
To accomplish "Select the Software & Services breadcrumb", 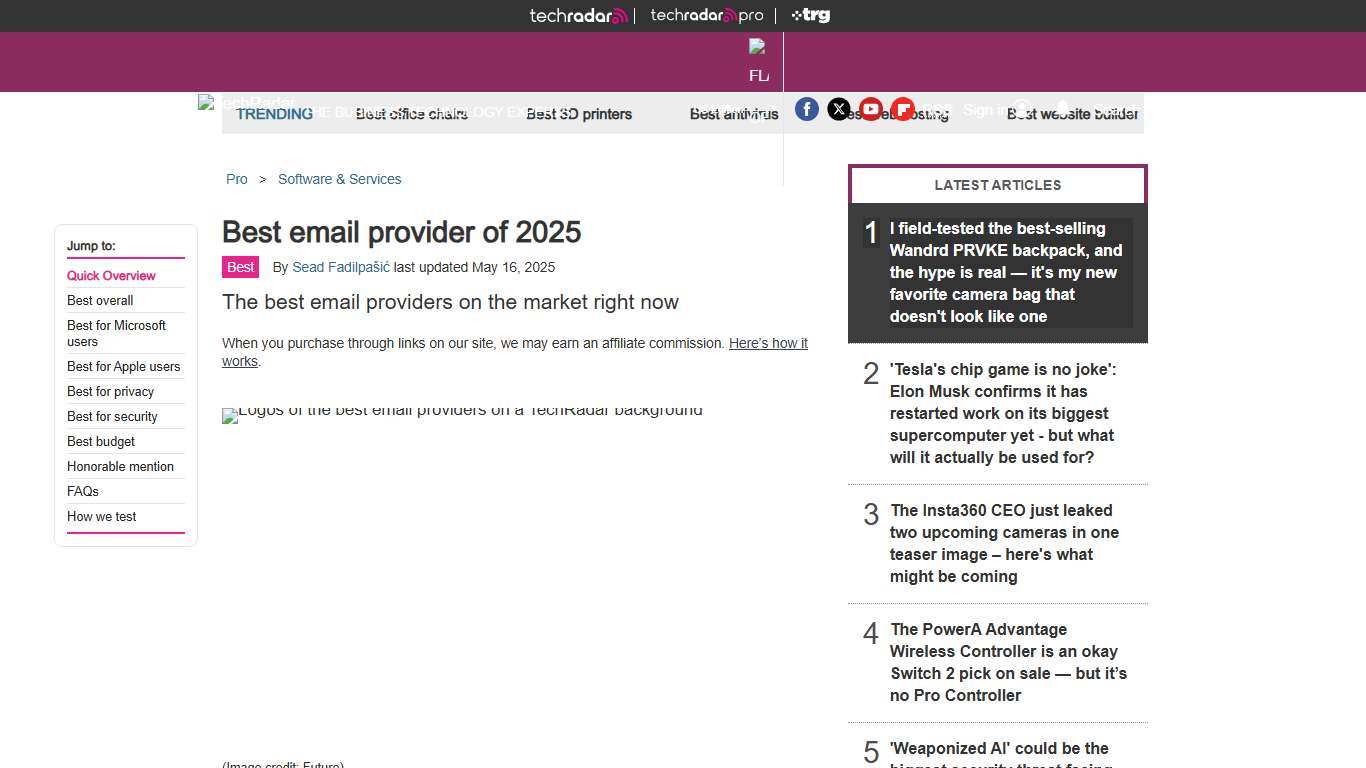I will click(x=339, y=179).
